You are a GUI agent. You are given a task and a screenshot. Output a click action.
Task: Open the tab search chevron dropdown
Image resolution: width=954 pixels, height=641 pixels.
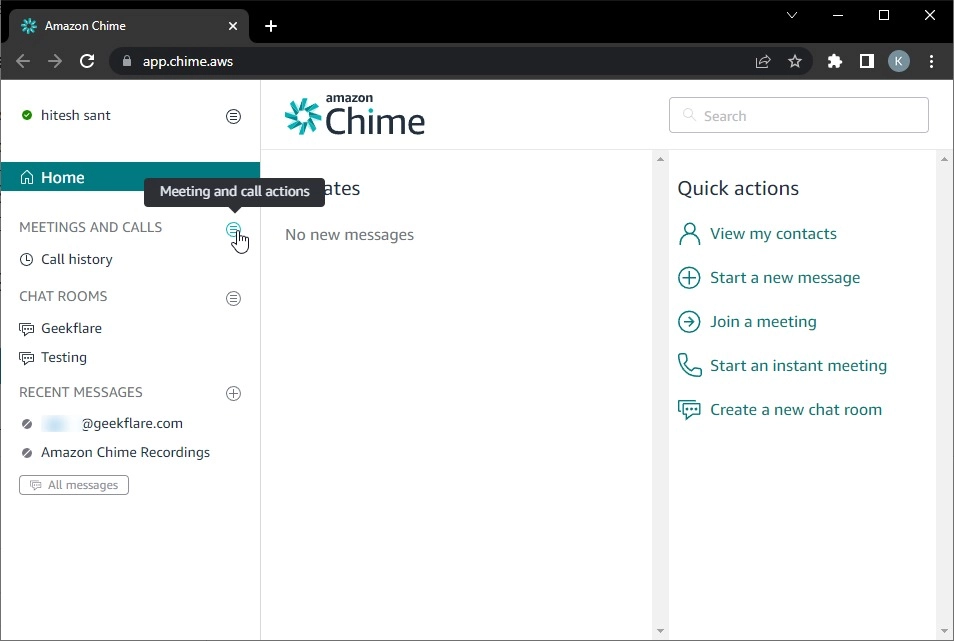point(792,15)
